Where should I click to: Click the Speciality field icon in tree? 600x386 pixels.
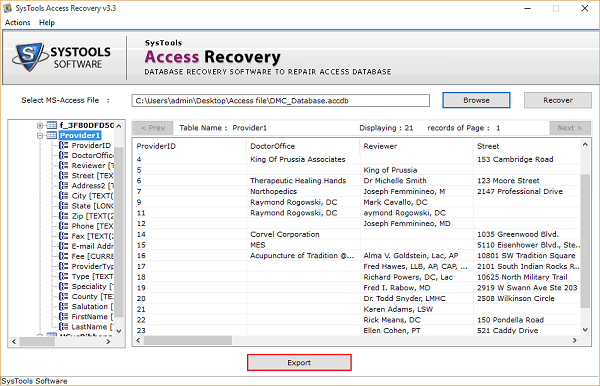pos(64,287)
